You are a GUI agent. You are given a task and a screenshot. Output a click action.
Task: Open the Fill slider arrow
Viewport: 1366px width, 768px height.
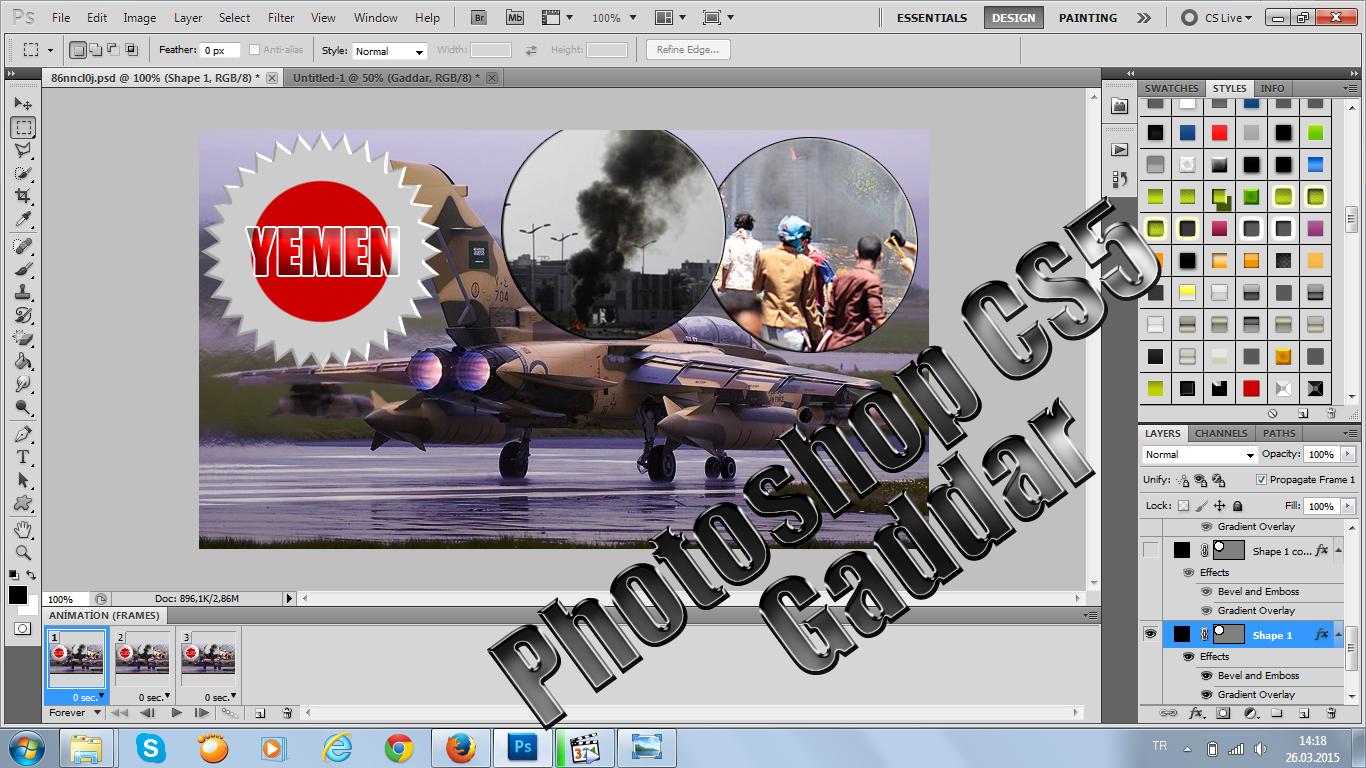point(1348,506)
